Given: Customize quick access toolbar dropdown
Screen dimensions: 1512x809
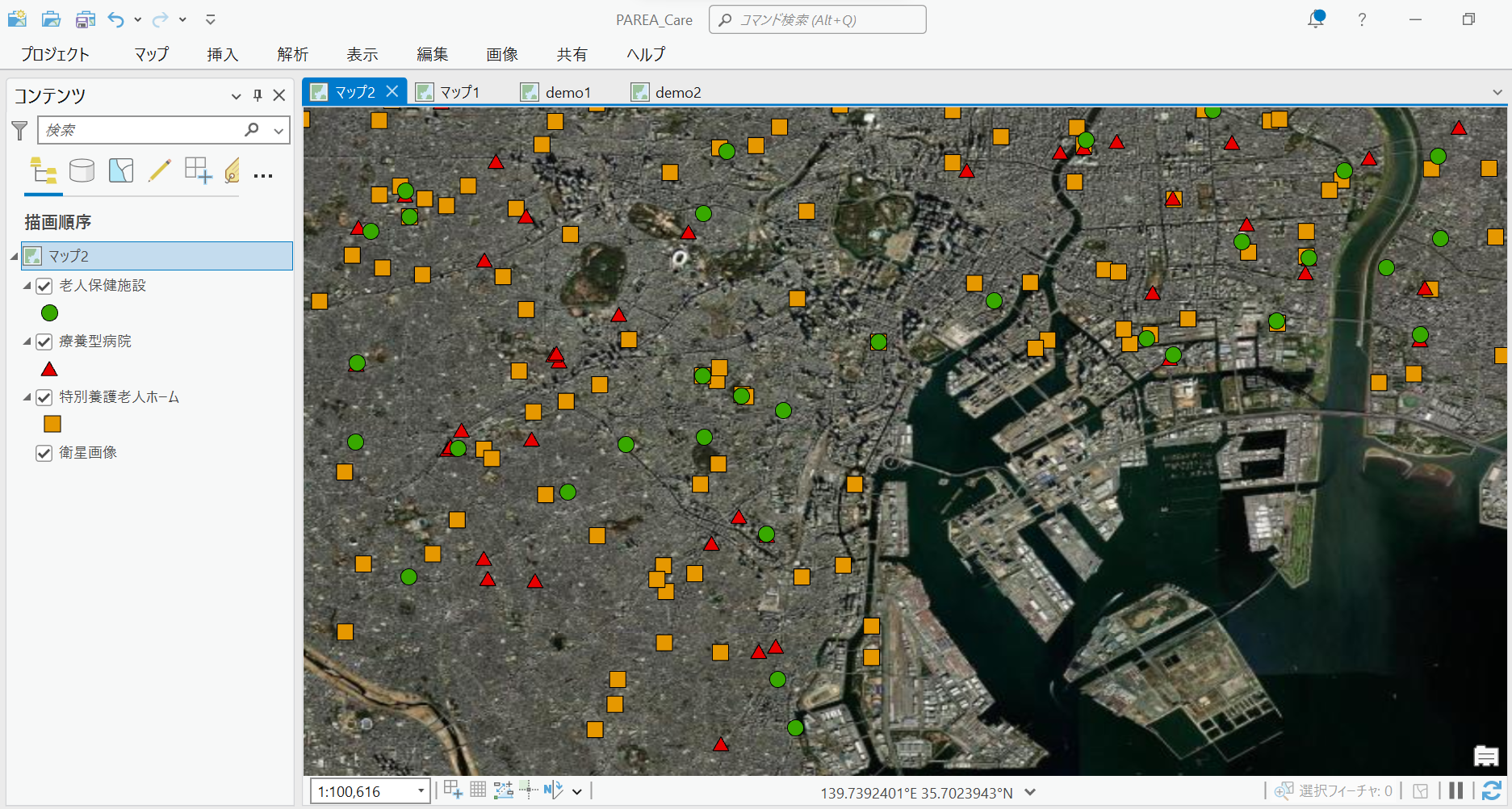Looking at the screenshot, I should (211, 19).
